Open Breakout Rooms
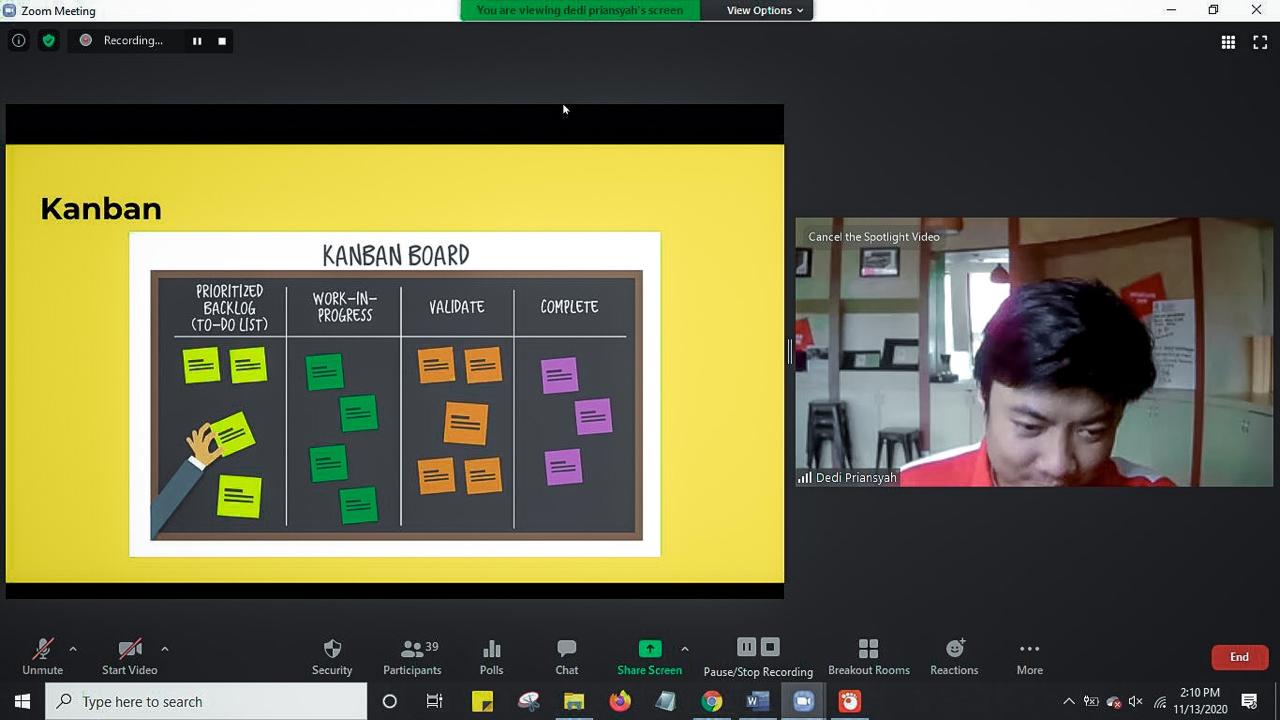 click(868, 656)
